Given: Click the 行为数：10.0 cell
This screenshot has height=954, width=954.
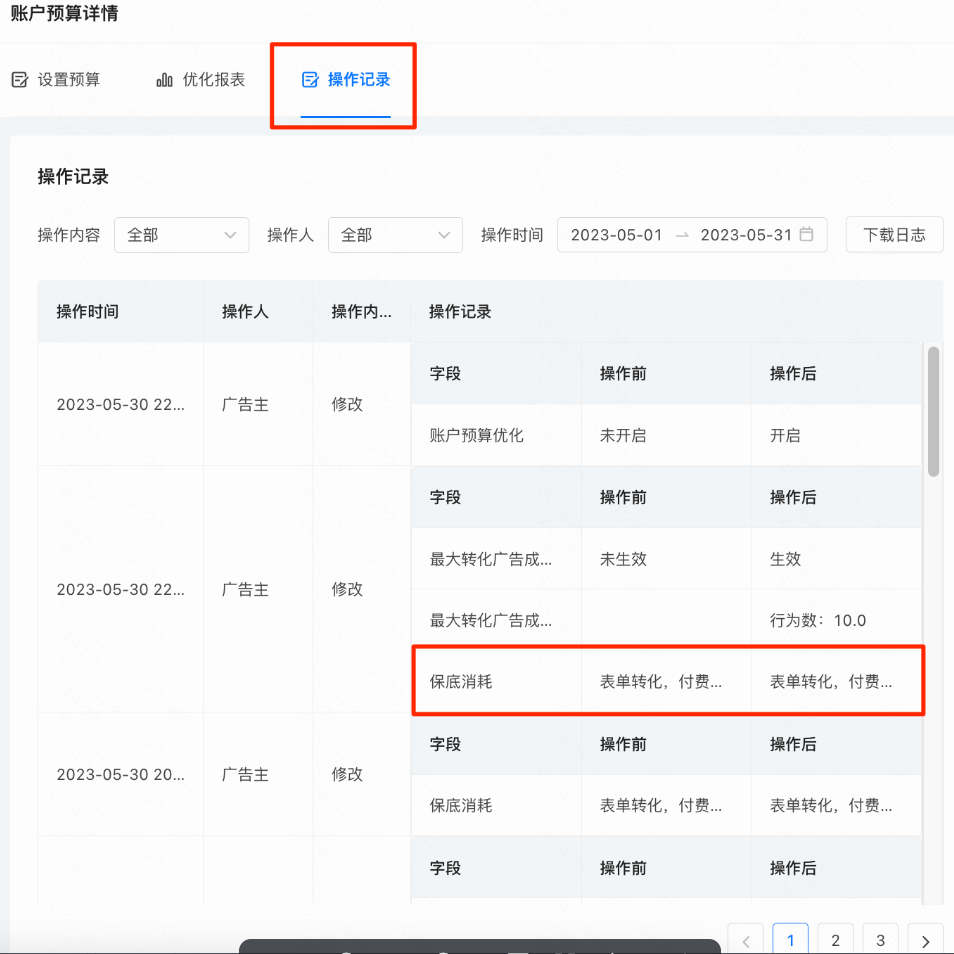Looking at the screenshot, I should click(x=837, y=621).
